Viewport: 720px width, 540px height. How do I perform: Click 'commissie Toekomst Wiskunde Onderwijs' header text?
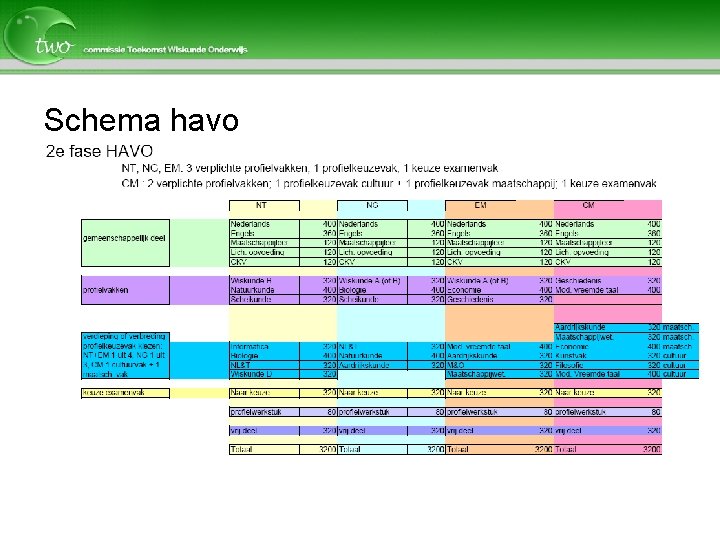point(165,50)
